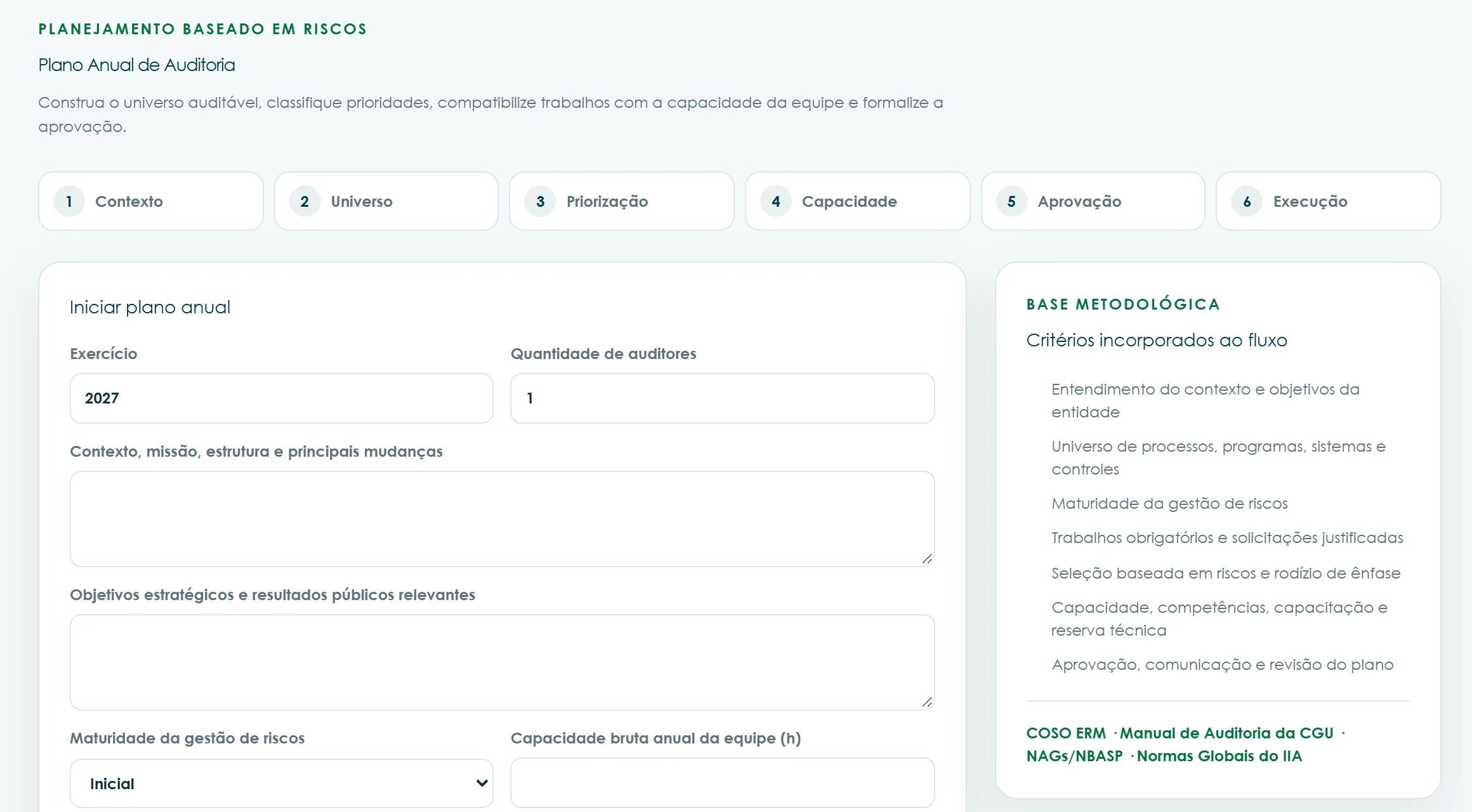Open the Contexto step tab
Image resolution: width=1472 pixels, height=812 pixels.
point(151,201)
